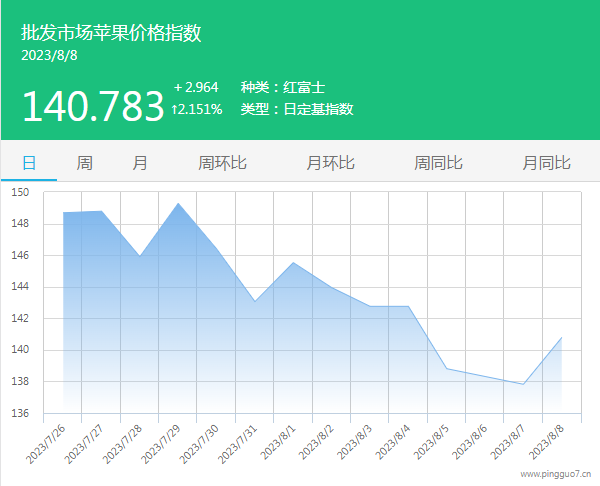This screenshot has height=486, width=600.
Task: Click the 2023/8/8 date under the title
Action: [x=49, y=56]
